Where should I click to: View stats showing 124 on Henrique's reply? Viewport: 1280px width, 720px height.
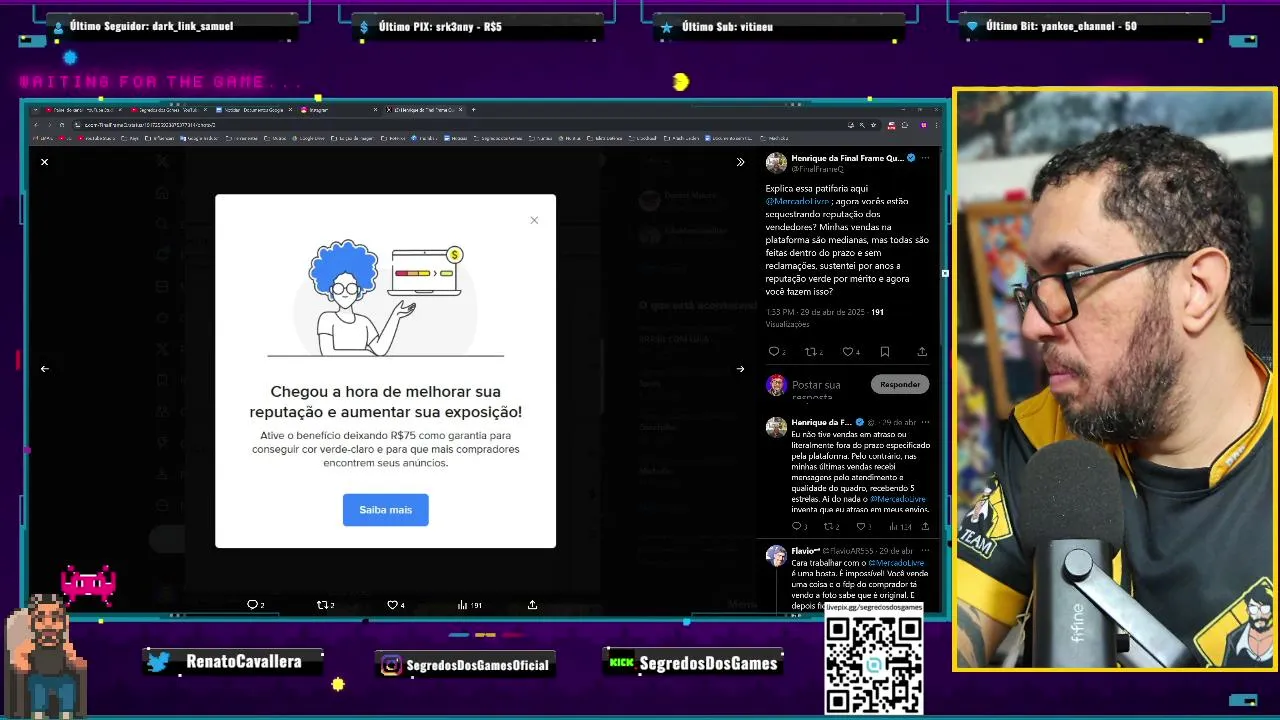(899, 526)
